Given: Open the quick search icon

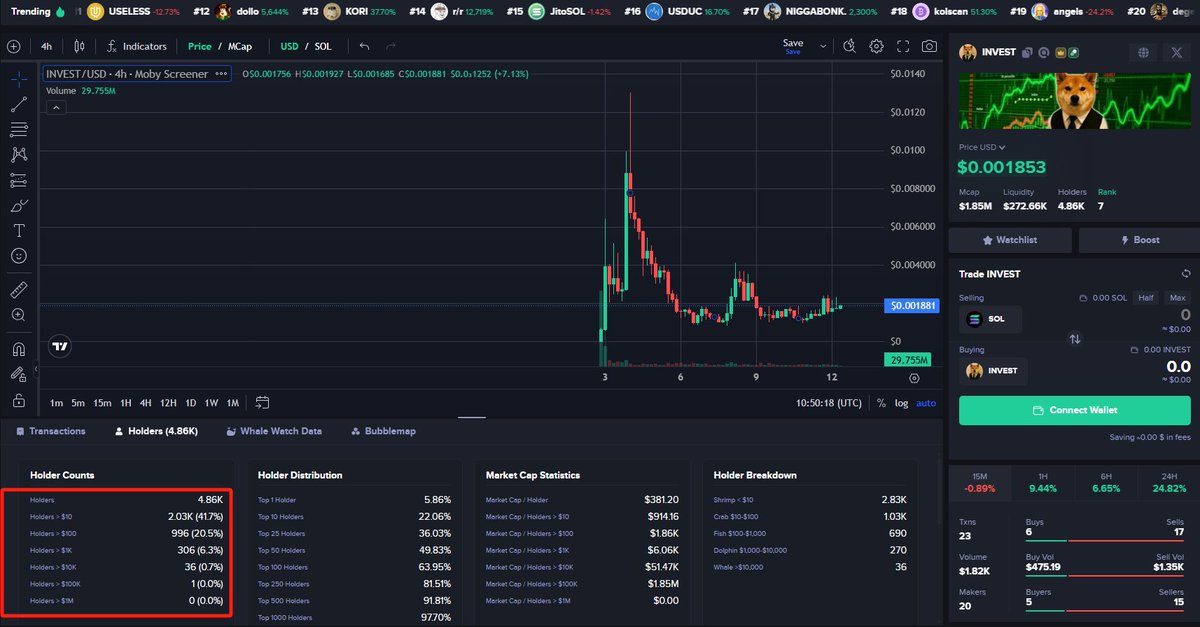Looking at the screenshot, I should pyautogui.click(x=849, y=46).
